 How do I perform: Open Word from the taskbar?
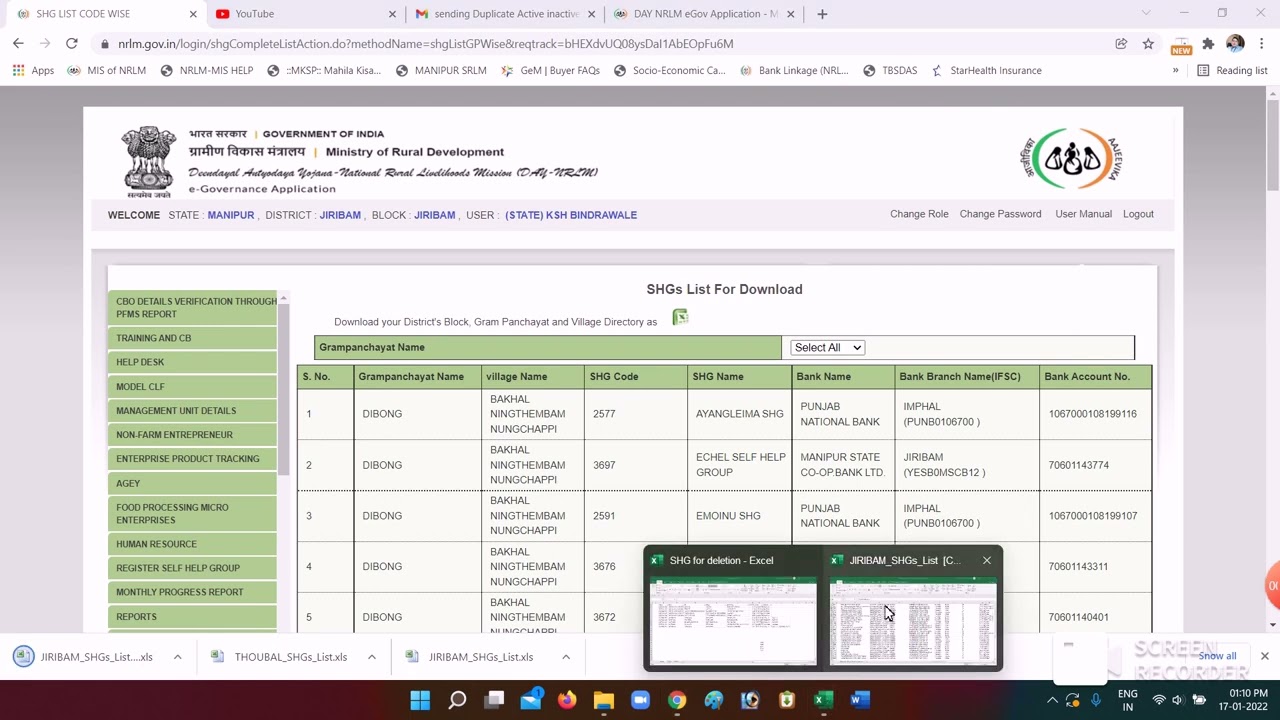click(x=859, y=700)
